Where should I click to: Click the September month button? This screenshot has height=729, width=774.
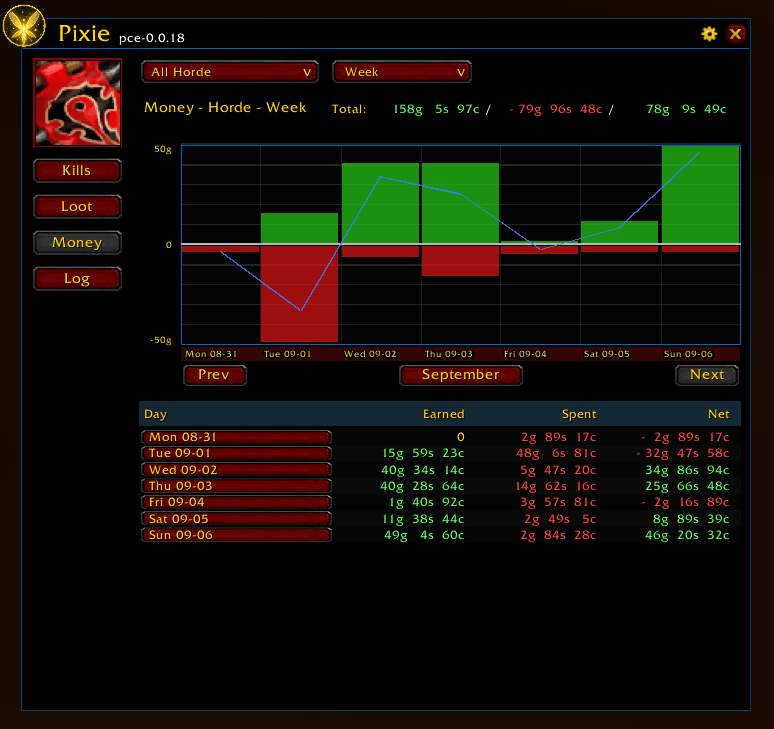461,375
